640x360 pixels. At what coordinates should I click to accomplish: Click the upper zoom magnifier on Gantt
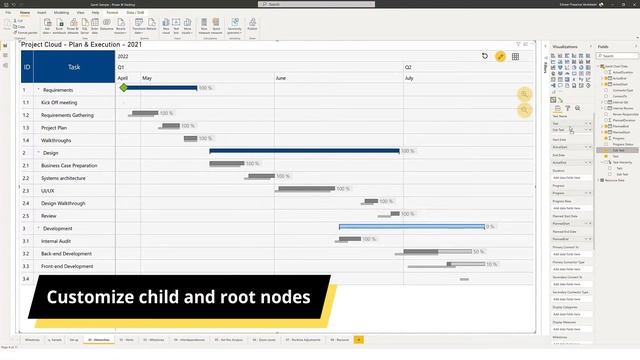(x=524, y=94)
